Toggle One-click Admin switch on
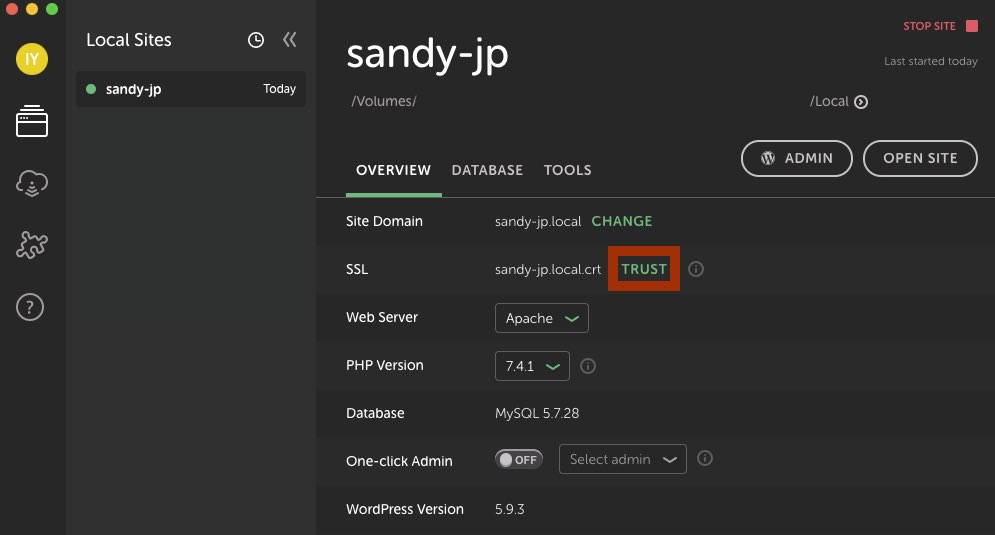Image resolution: width=995 pixels, height=535 pixels. point(518,459)
